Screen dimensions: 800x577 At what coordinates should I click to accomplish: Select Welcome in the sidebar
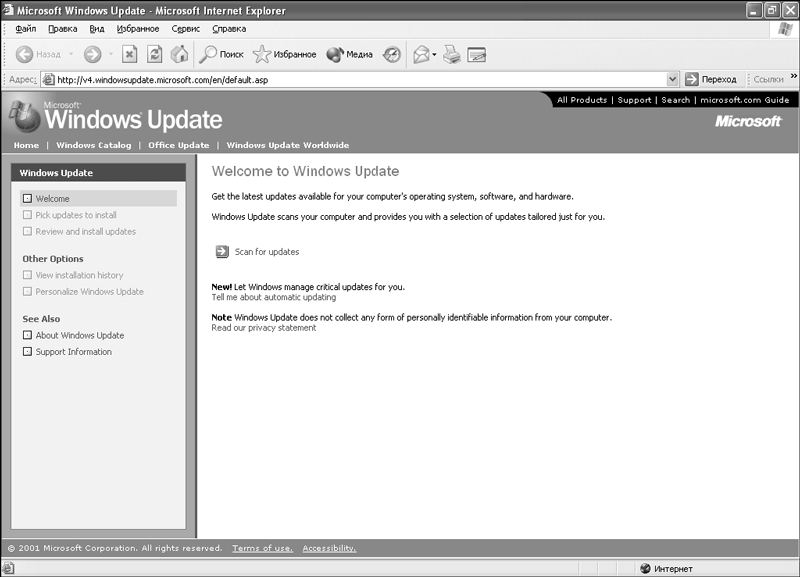click(98, 198)
